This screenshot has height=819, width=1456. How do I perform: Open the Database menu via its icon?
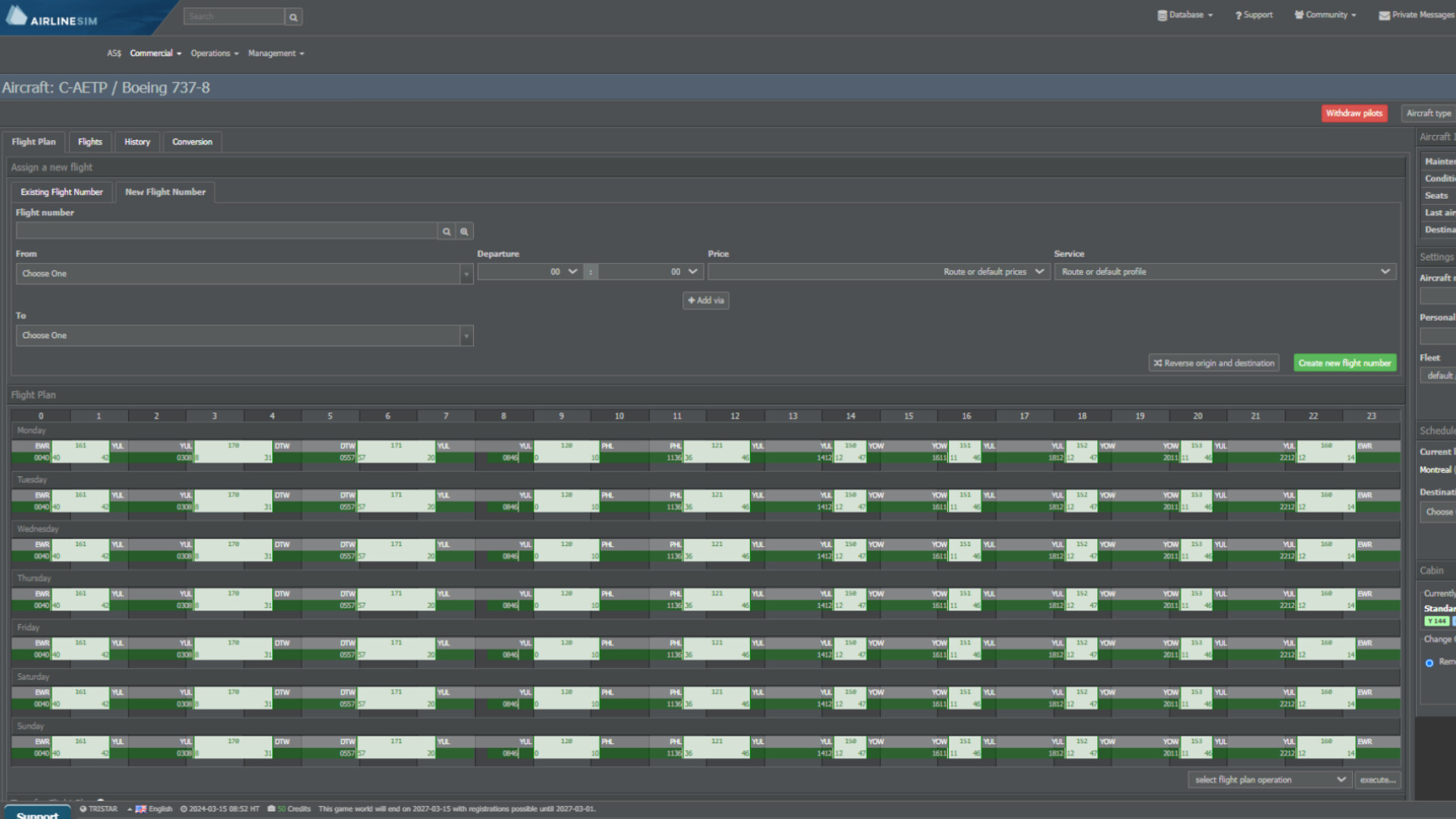(1162, 14)
